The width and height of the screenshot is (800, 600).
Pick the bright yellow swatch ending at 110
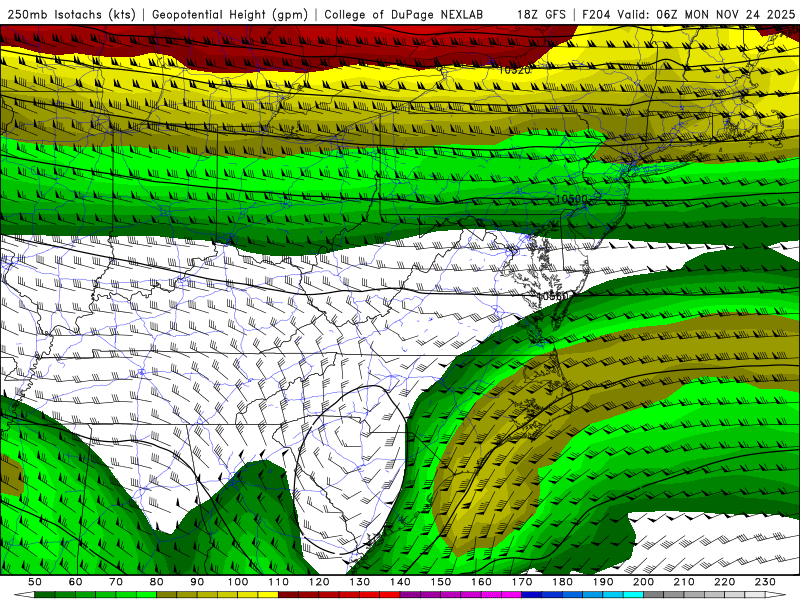(x=268, y=595)
